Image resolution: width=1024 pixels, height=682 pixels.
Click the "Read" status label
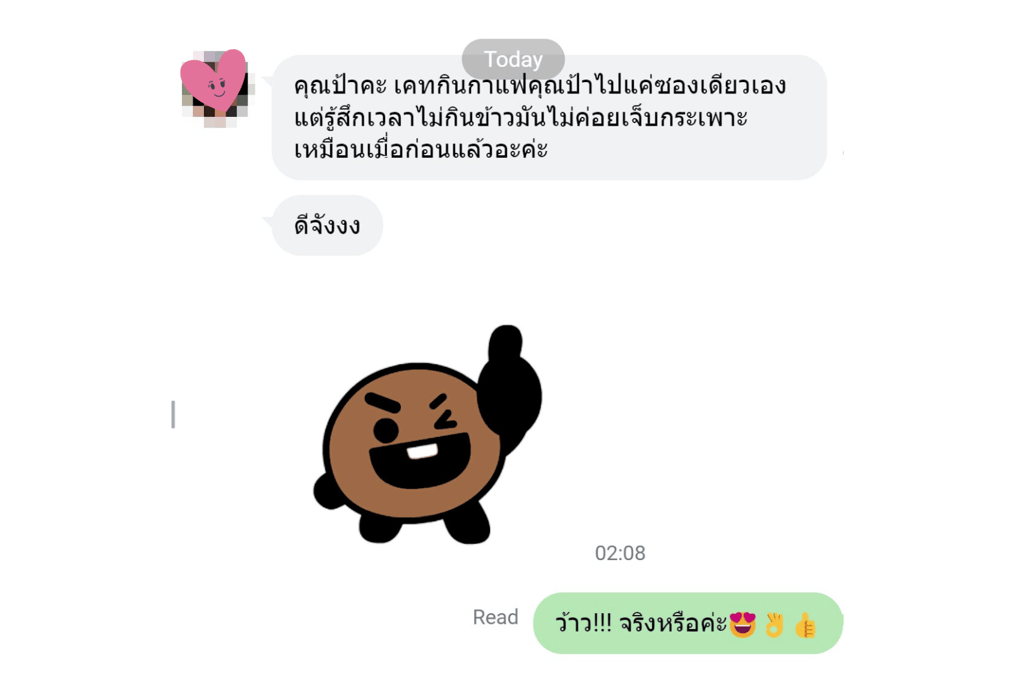point(496,617)
